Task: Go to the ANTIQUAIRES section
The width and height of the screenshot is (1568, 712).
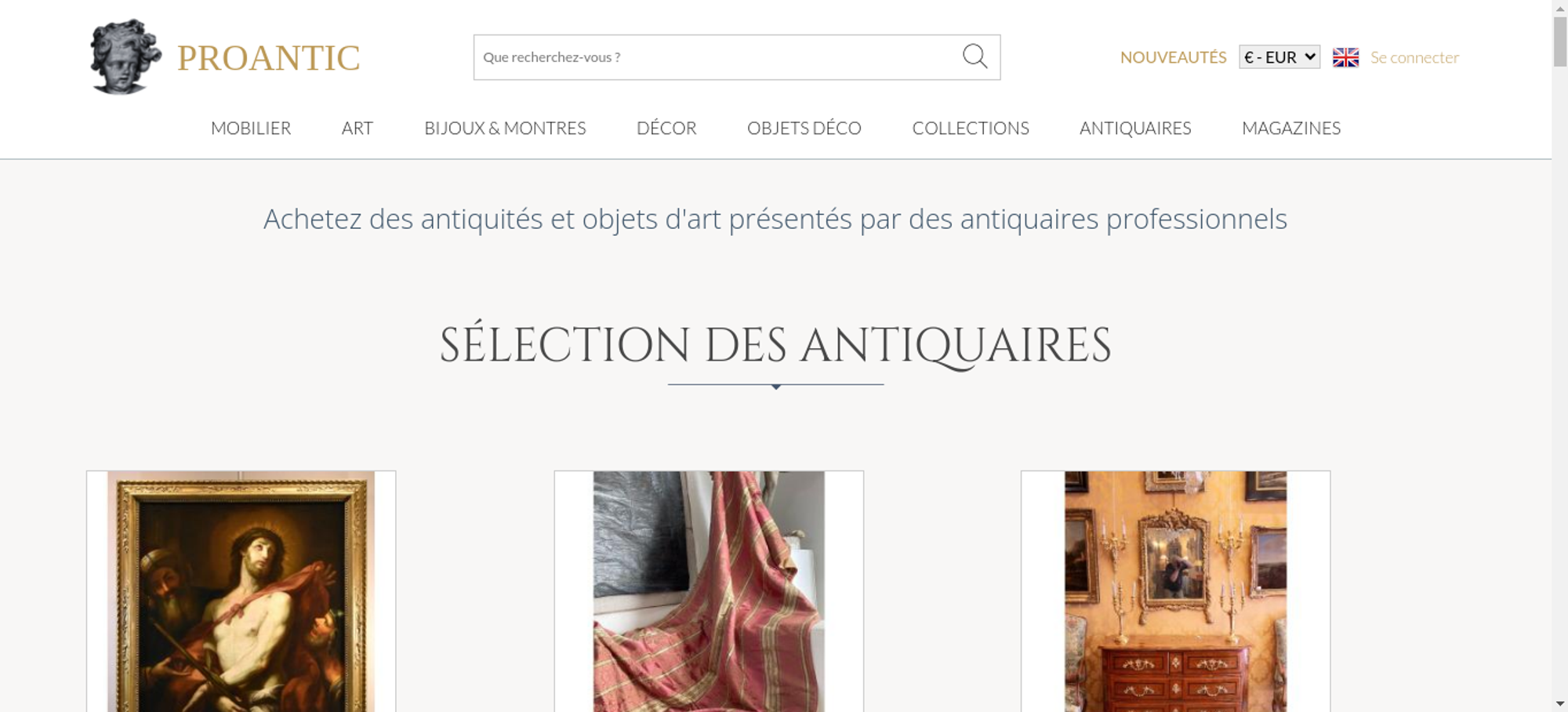Action: tap(1135, 128)
